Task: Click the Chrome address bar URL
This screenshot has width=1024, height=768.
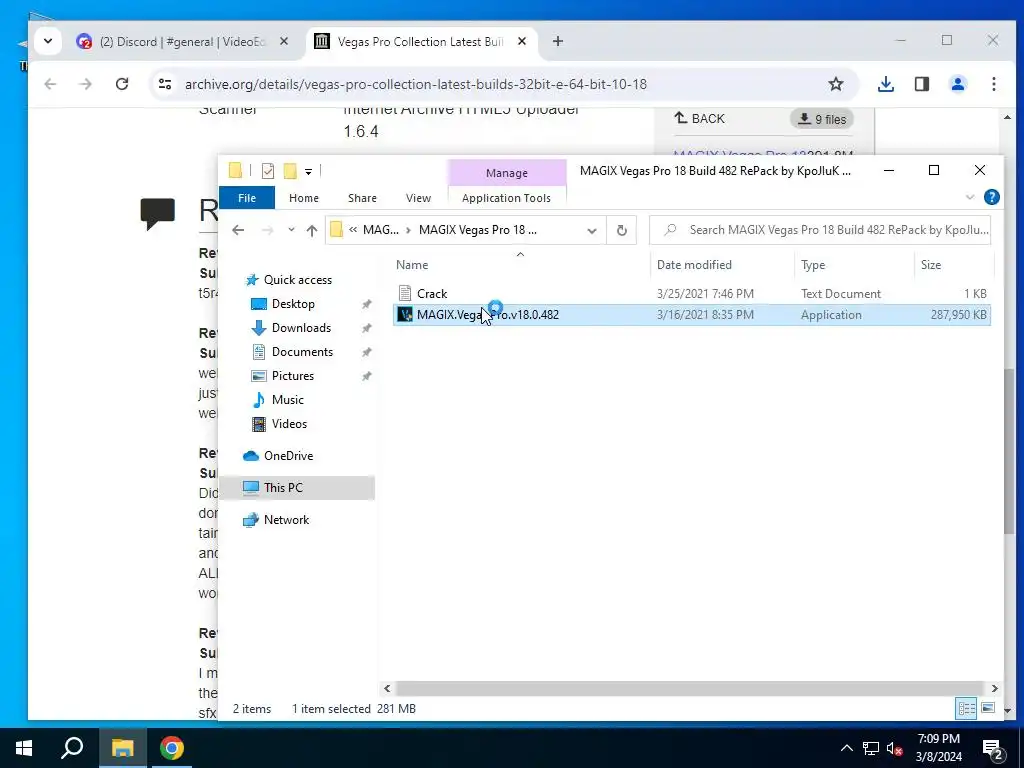Action: coord(415,84)
